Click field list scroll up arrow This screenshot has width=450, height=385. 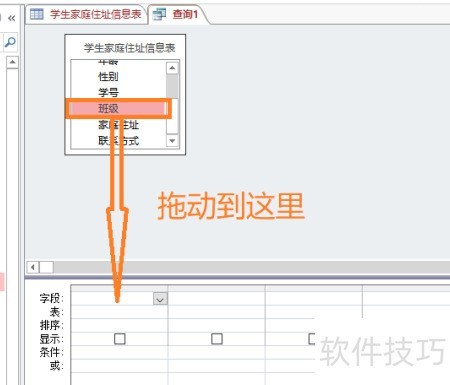172,68
